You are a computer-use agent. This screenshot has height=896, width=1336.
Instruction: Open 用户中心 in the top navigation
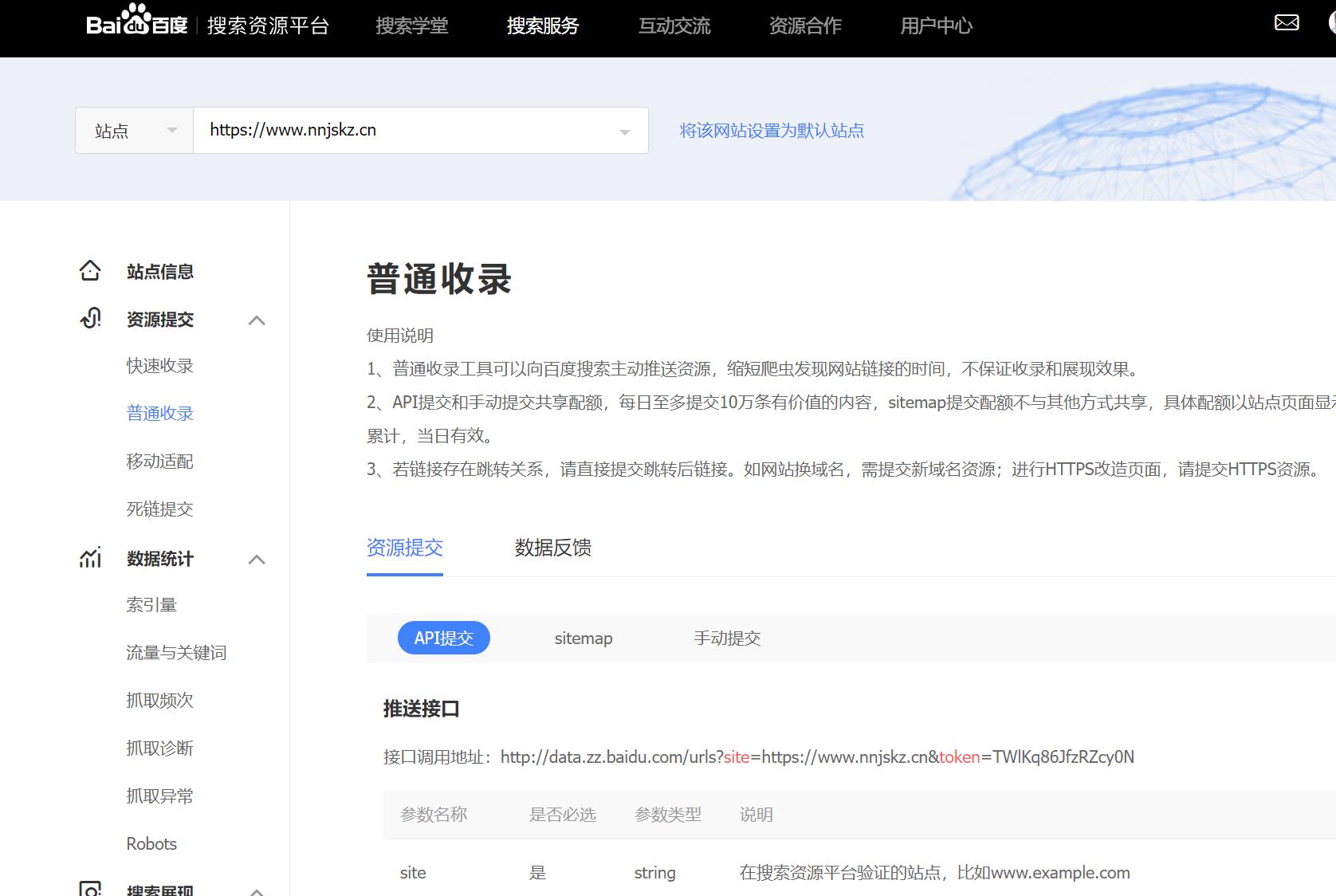[937, 26]
